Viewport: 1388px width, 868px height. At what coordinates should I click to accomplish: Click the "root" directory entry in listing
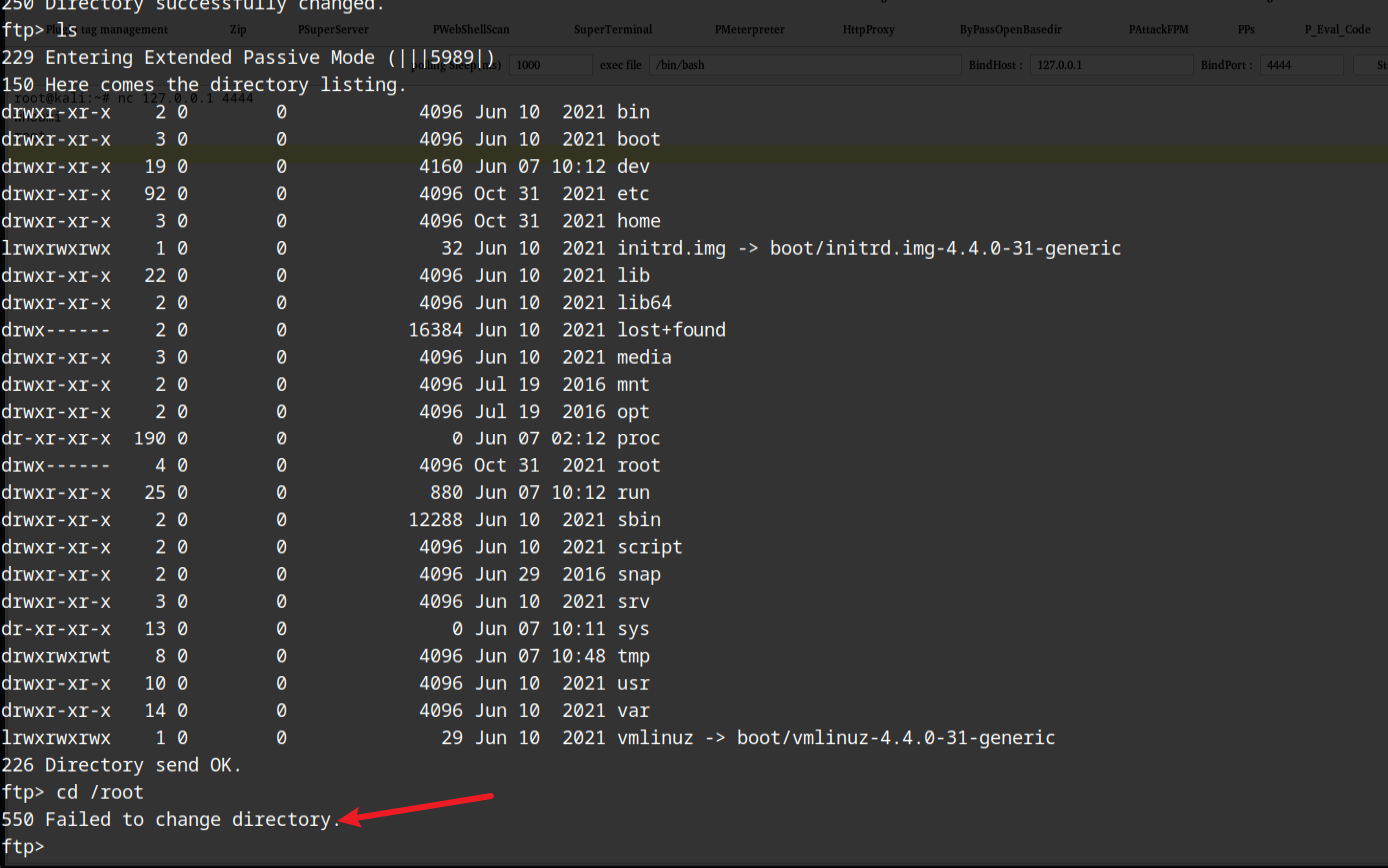638,466
